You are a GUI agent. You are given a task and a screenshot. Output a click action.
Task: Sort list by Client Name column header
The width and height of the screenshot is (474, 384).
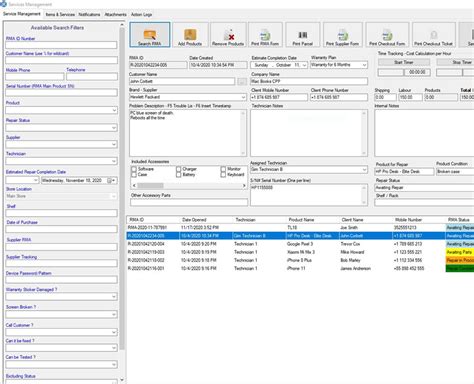click(x=366, y=220)
